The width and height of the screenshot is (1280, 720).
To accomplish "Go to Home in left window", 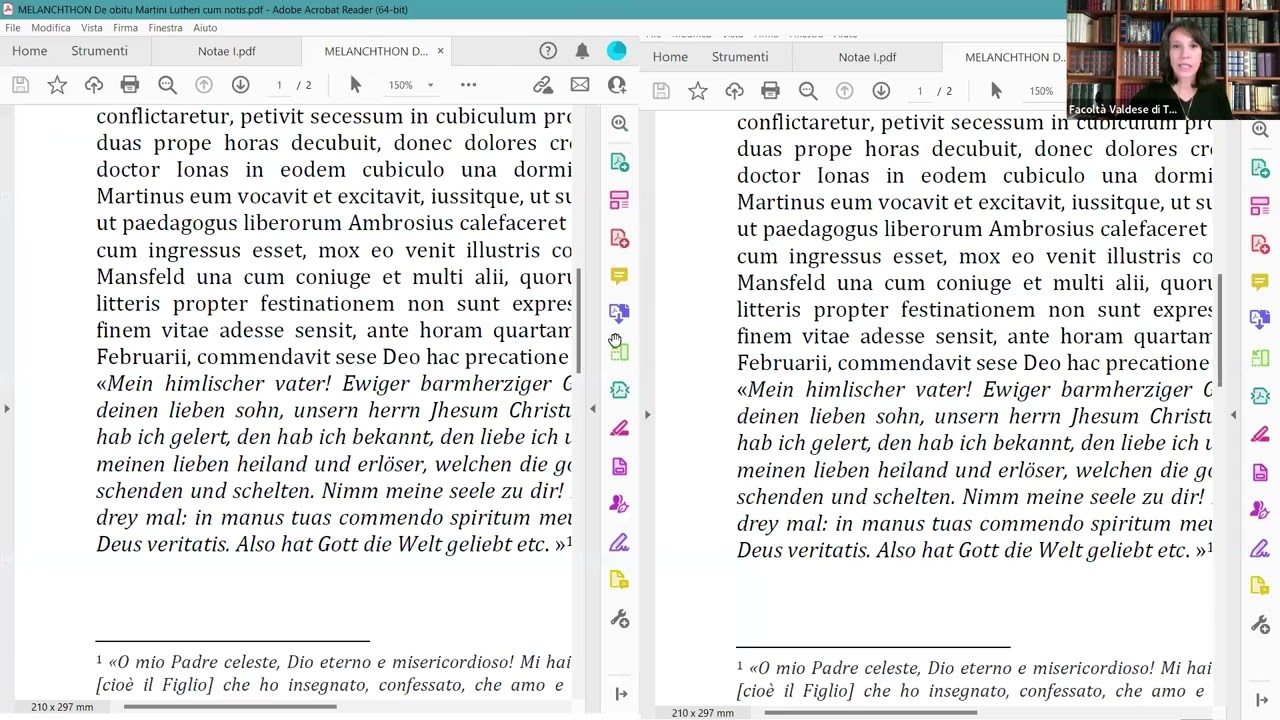I will pyautogui.click(x=29, y=51).
